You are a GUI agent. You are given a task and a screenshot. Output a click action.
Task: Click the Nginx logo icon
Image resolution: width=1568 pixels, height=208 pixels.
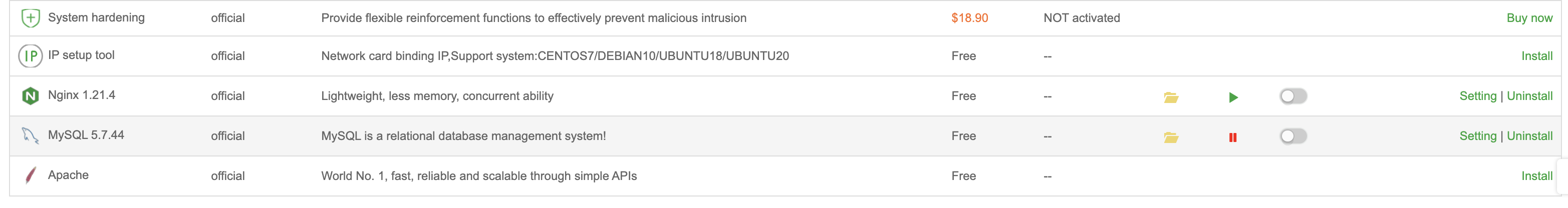[30, 96]
